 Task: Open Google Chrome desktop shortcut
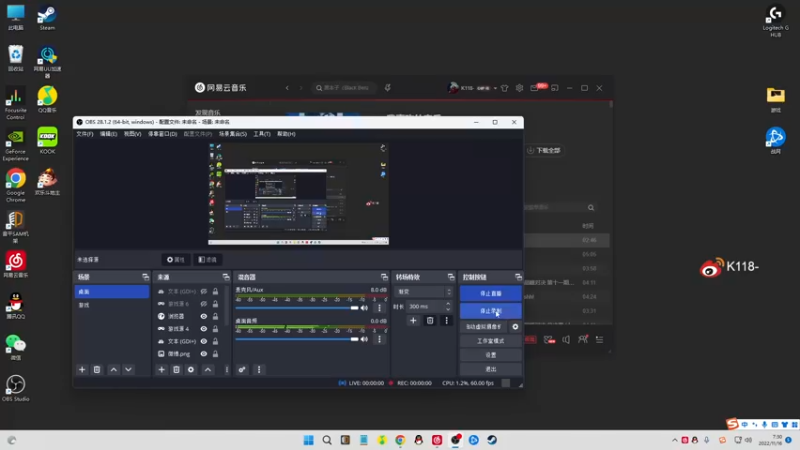15,185
